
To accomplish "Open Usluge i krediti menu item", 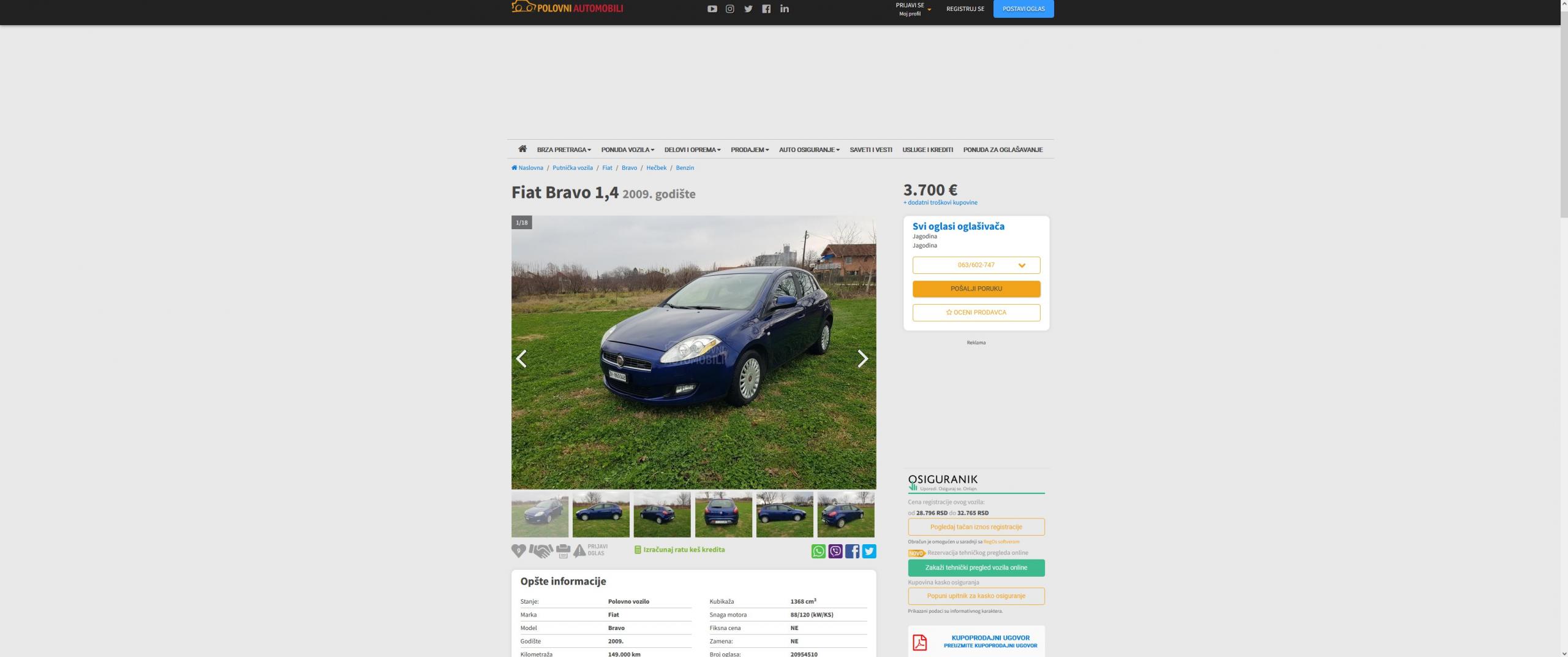I will click(x=928, y=150).
